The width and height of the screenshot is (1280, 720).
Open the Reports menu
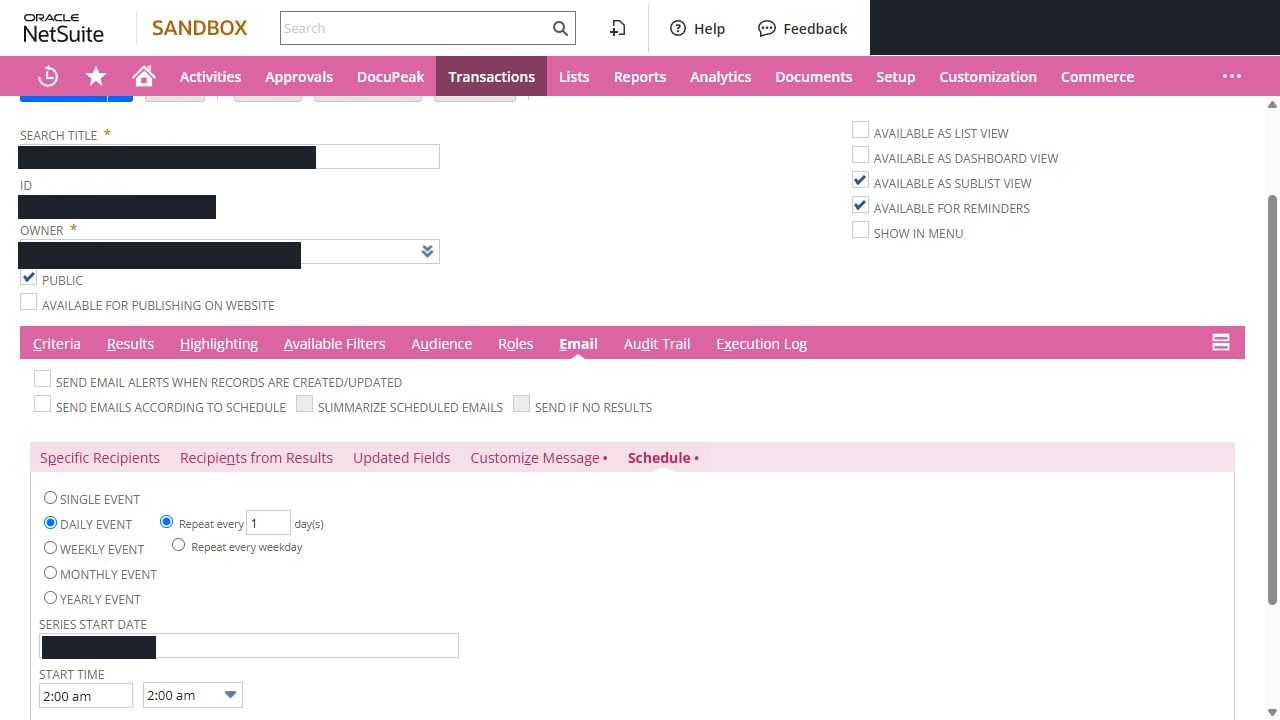click(x=640, y=76)
